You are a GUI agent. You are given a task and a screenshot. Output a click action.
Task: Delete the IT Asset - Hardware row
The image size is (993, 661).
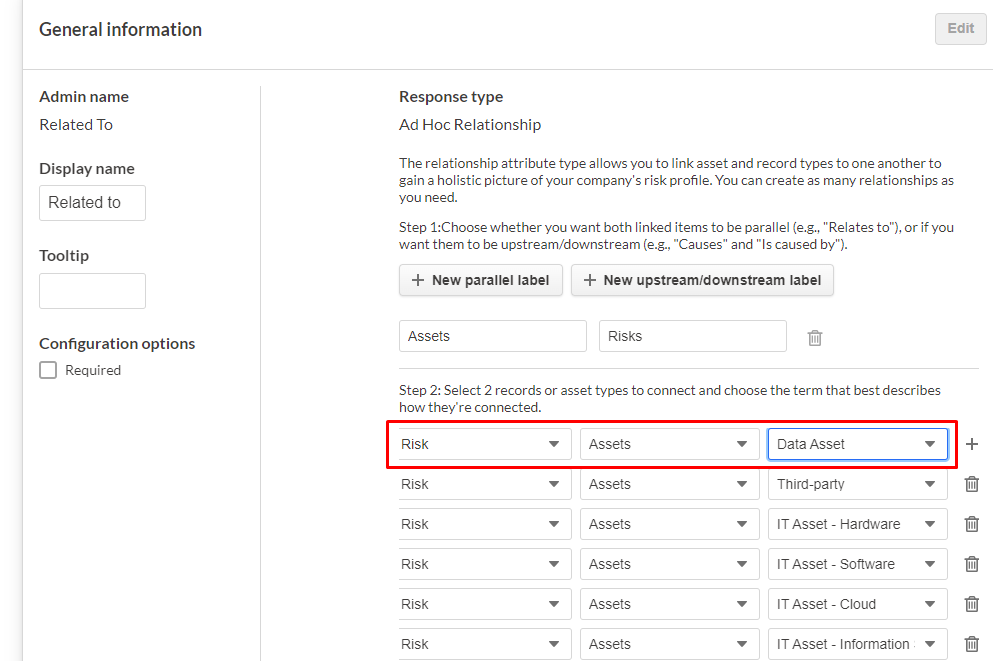(971, 524)
